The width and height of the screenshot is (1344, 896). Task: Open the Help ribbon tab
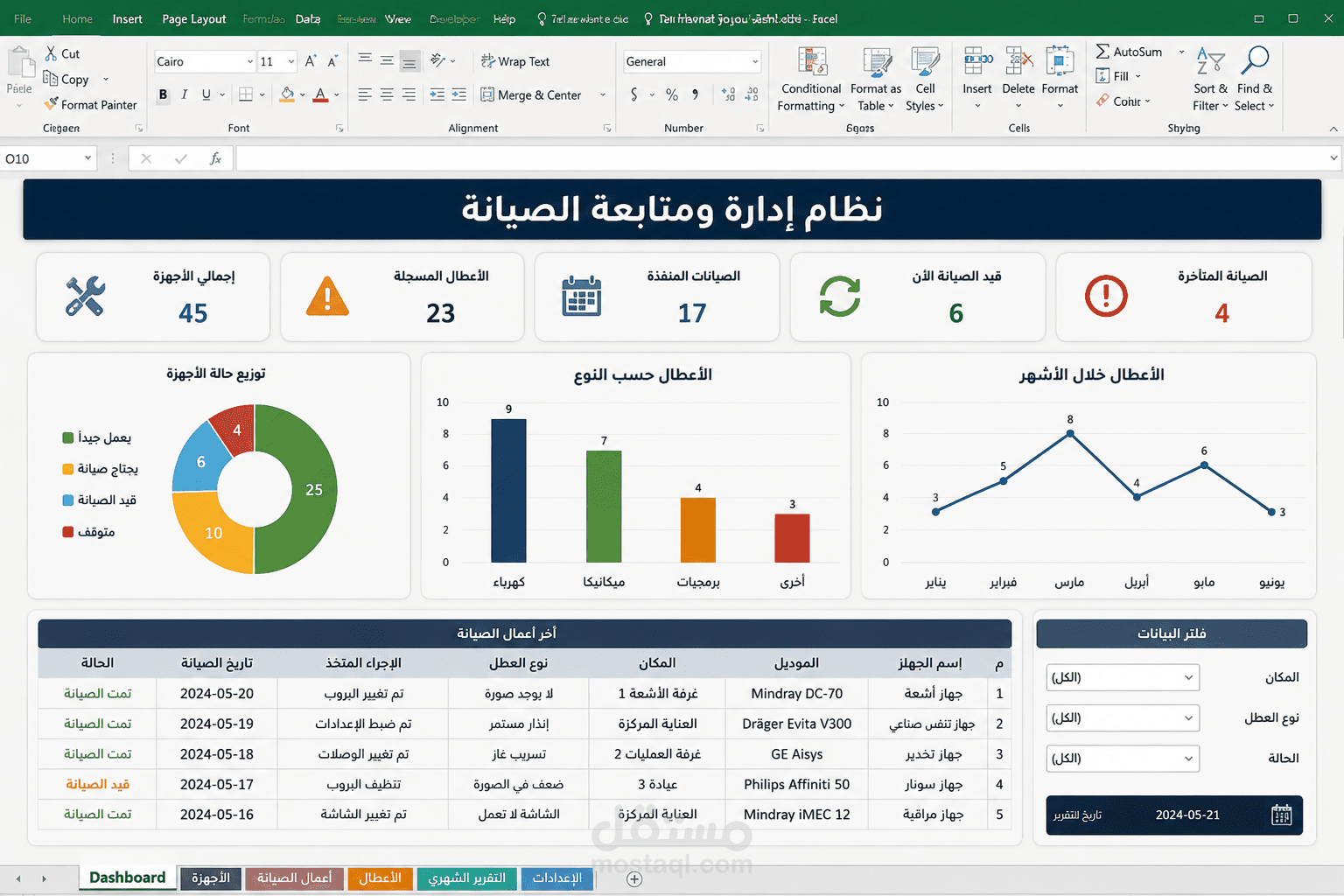[504, 18]
